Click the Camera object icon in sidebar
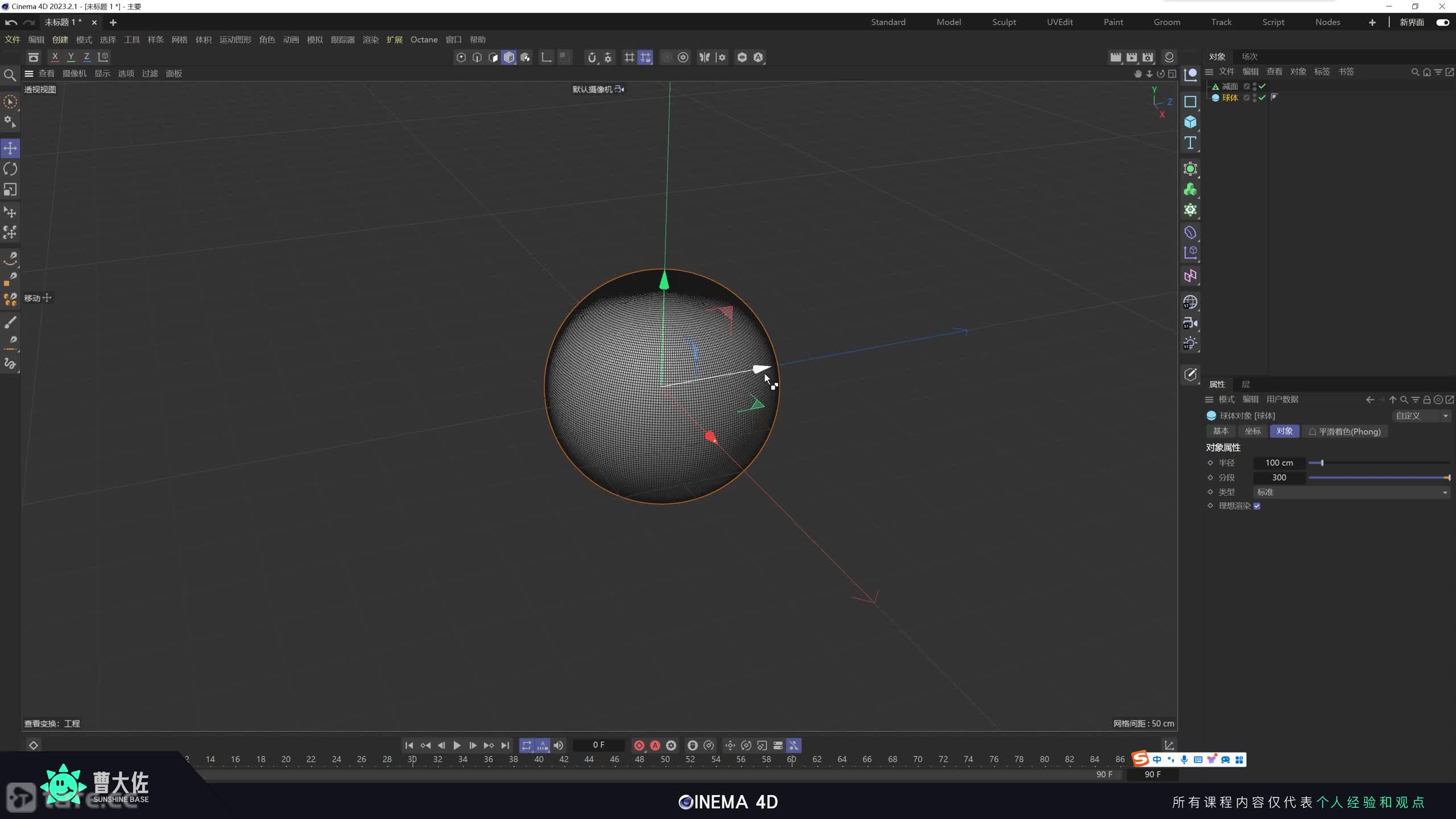Image resolution: width=1456 pixels, height=819 pixels. 1190,323
